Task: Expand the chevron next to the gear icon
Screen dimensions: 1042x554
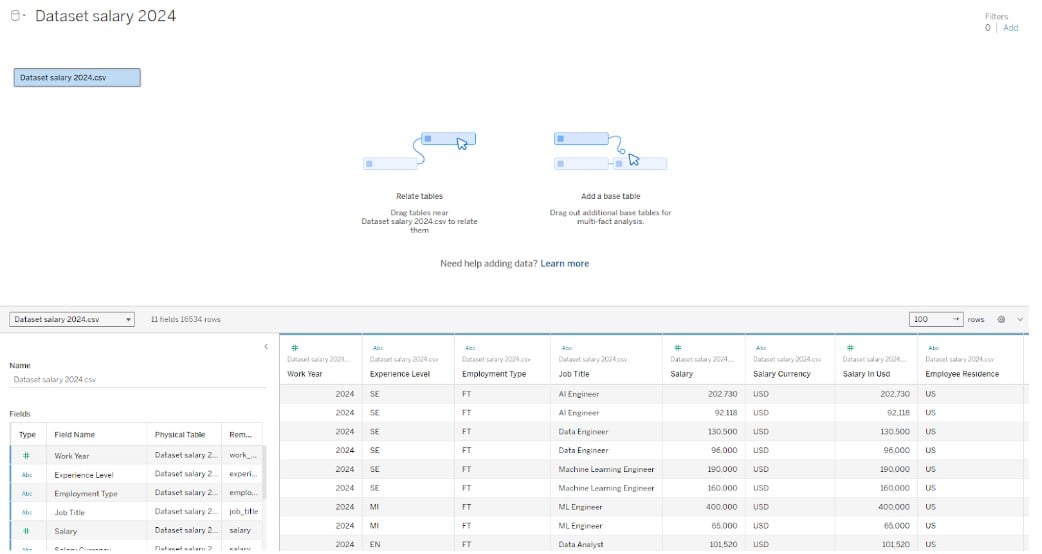Action: point(1020,319)
